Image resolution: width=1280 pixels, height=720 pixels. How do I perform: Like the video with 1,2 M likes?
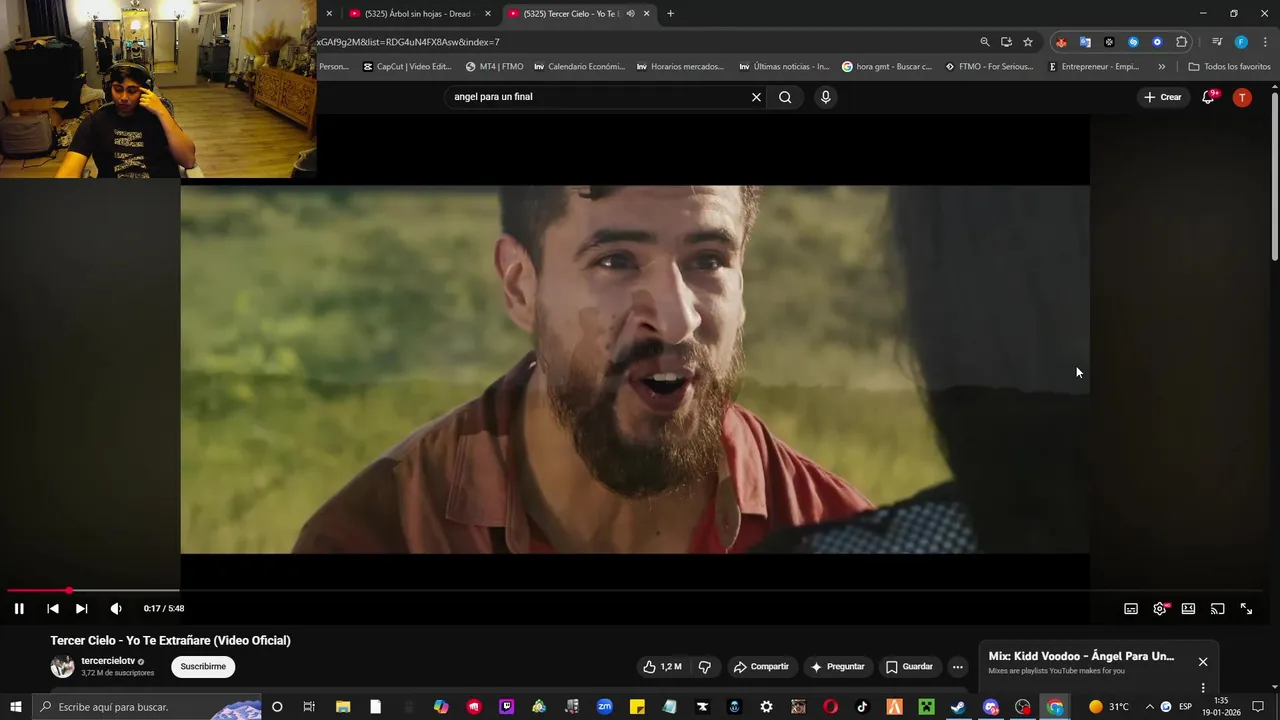point(662,667)
